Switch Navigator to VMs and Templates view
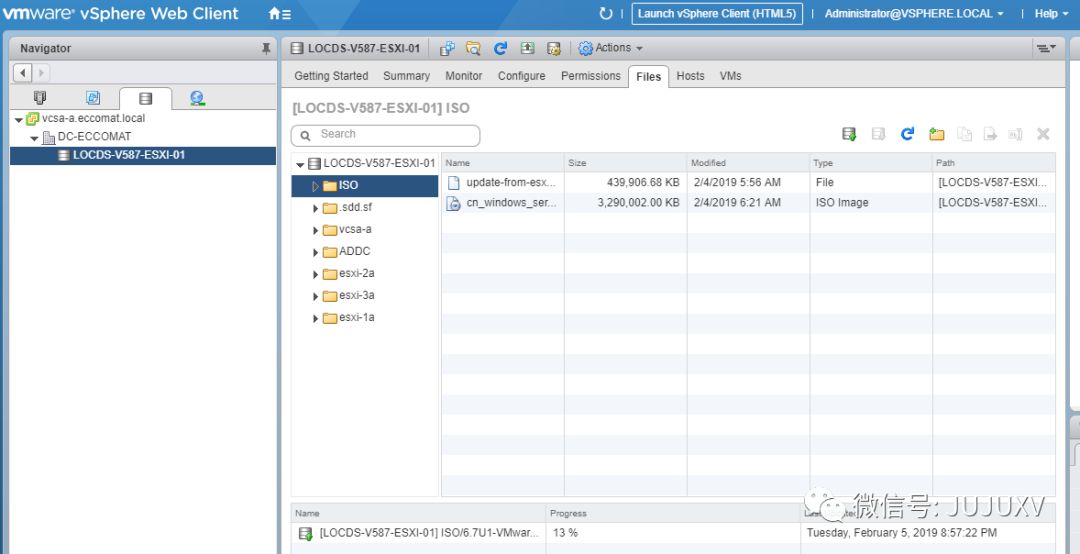This screenshot has width=1080, height=554. [x=93, y=98]
